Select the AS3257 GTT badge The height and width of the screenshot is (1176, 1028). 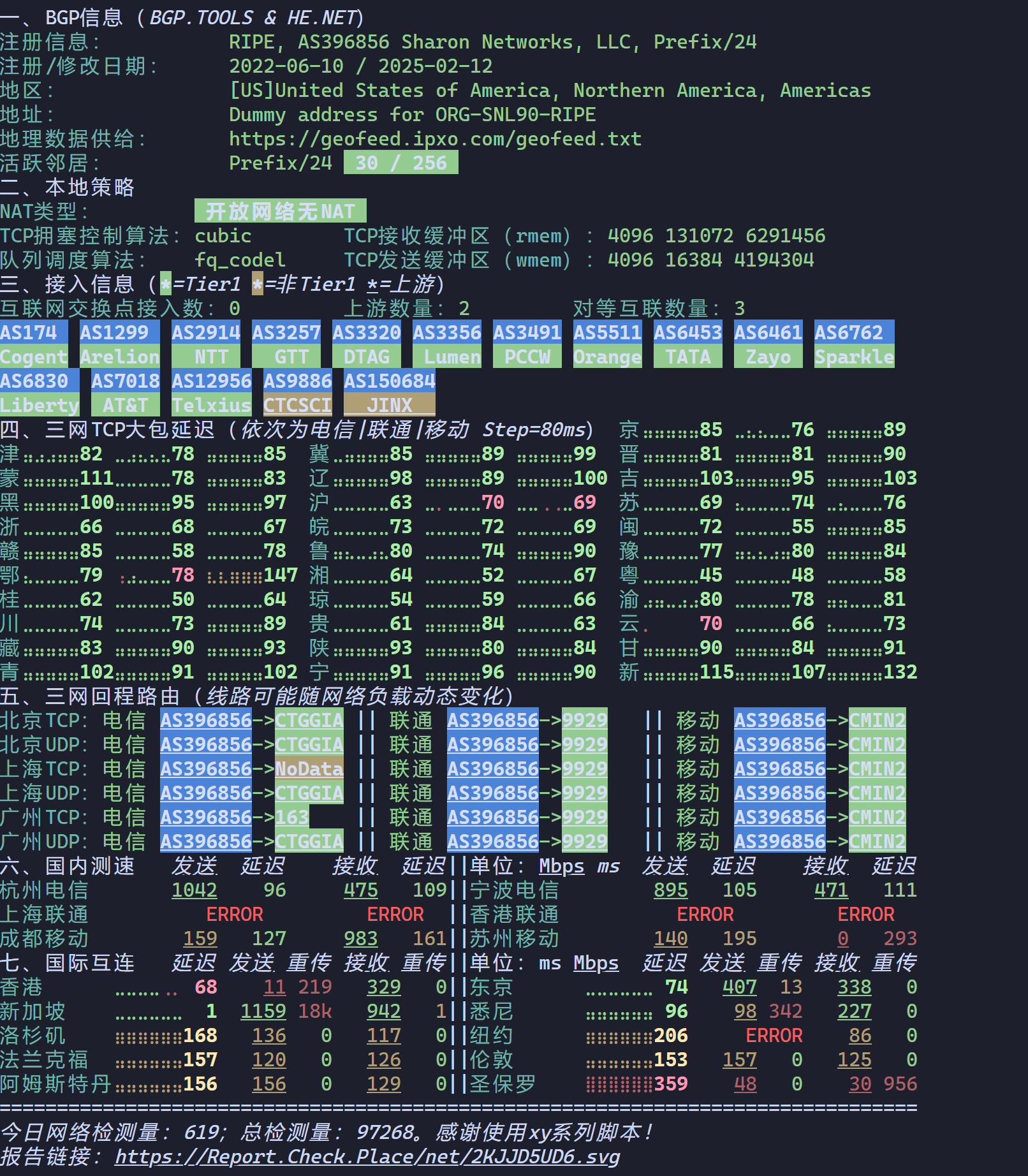click(x=286, y=344)
